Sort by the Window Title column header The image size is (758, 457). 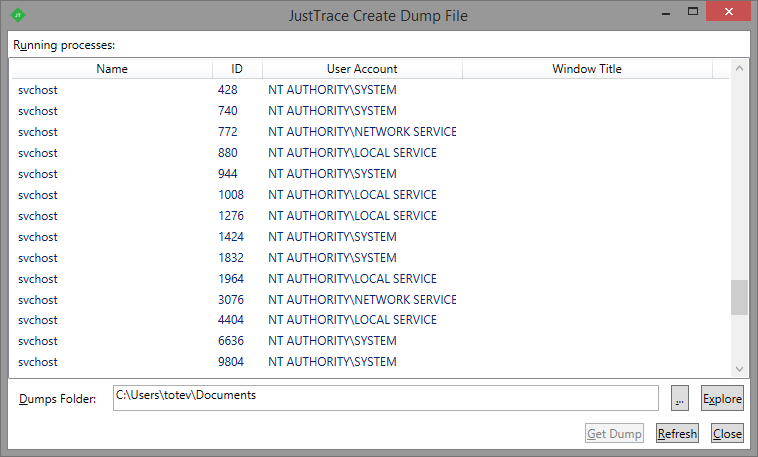coord(587,69)
